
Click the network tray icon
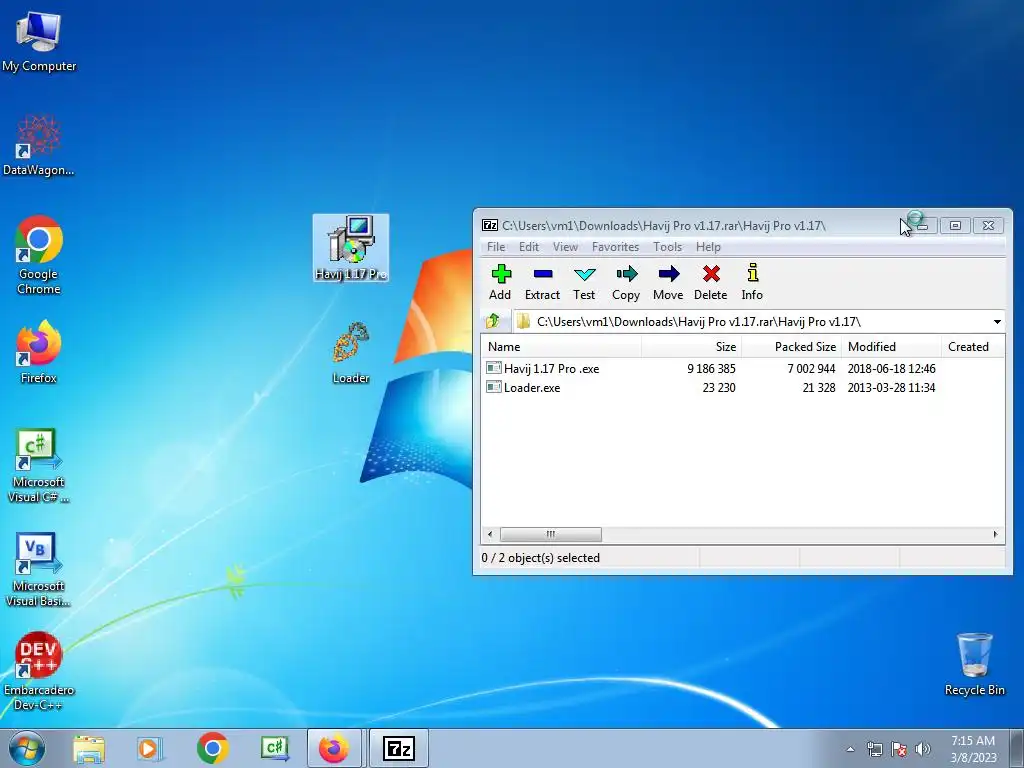click(874, 749)
